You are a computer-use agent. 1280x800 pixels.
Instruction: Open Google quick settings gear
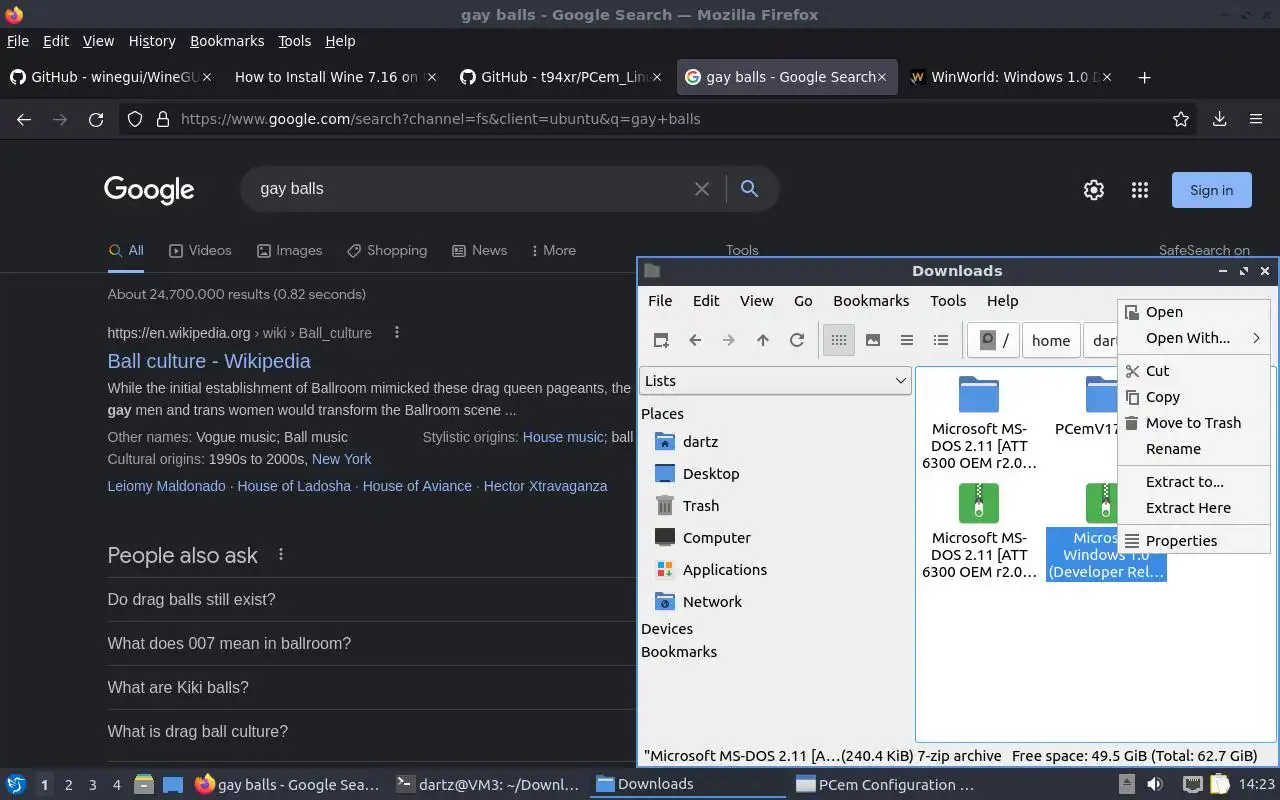coord(1094,190)
